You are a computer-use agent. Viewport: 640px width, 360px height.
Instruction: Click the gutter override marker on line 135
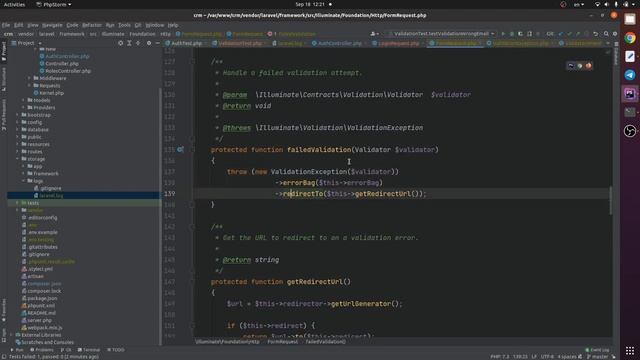tap(180, 150)
